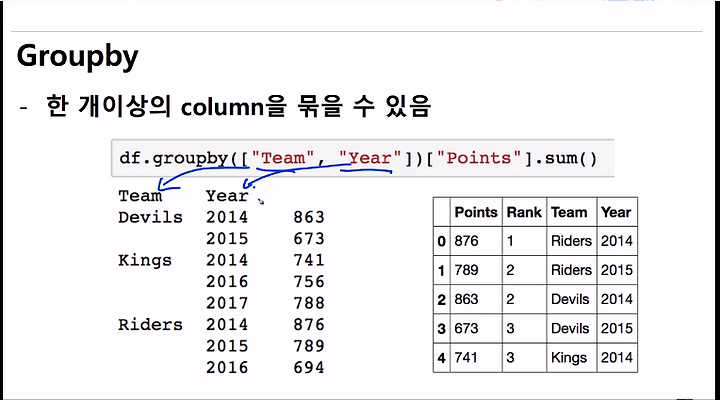Click year 2016 beside 756 in output
The image size is (720, 400).
[227, 282]
